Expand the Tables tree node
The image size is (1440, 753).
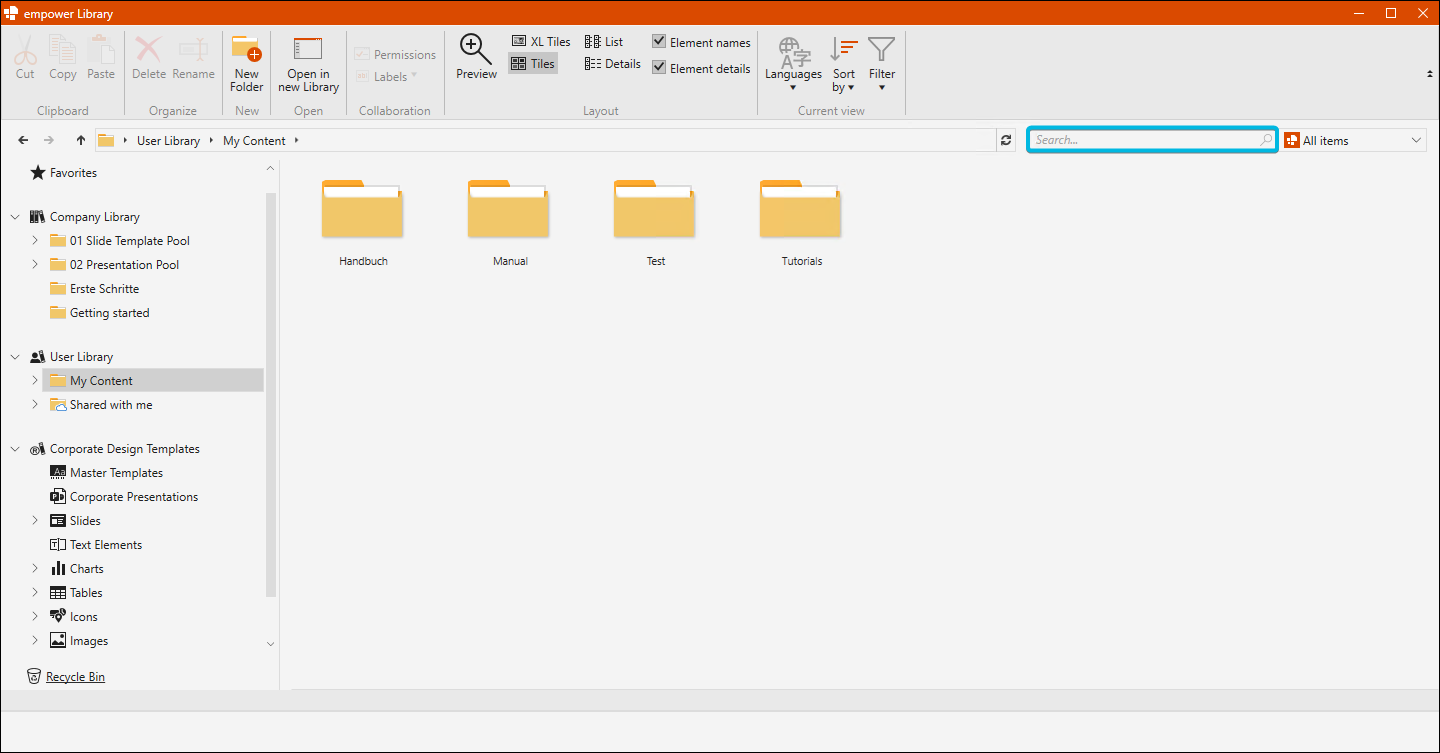click(x=35, y=593)
